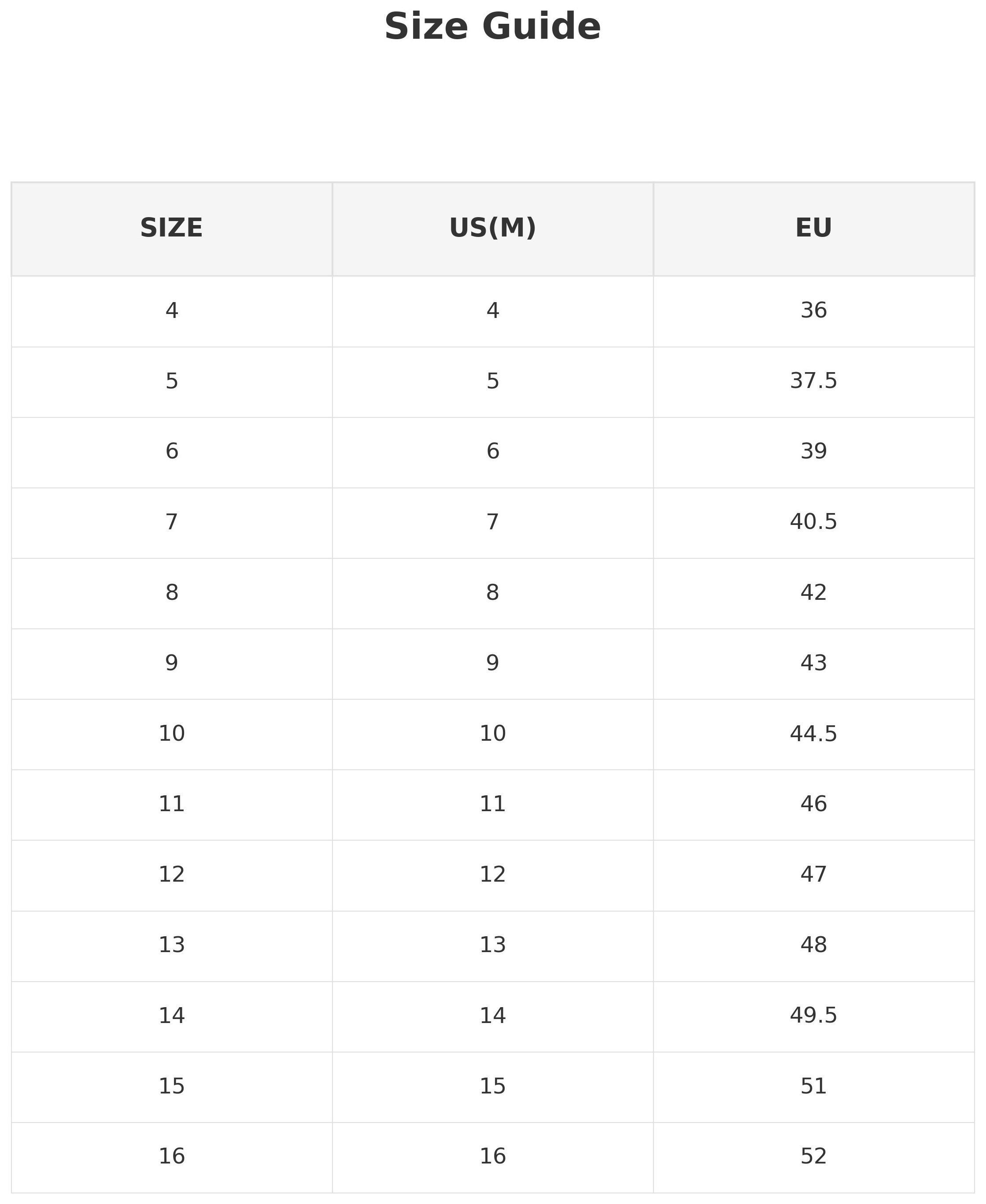Click EU value 42

(x=813, y=592)
